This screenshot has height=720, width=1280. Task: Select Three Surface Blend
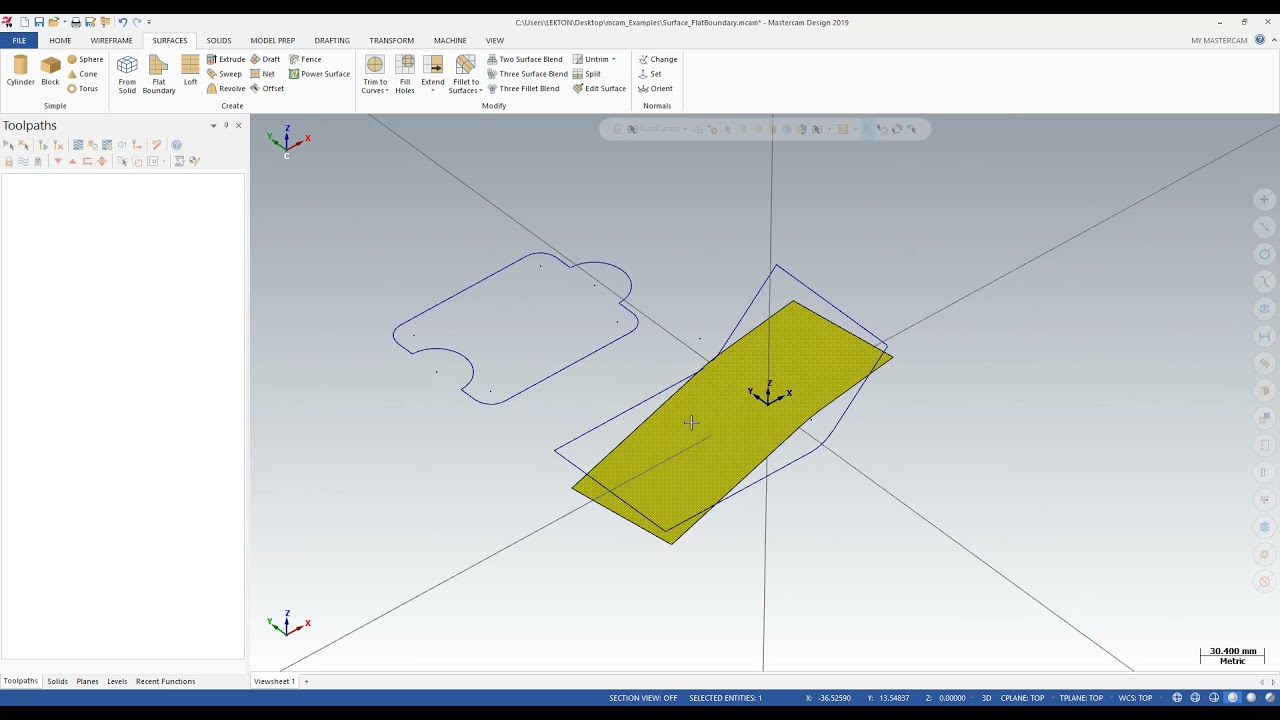pos(527,74)
